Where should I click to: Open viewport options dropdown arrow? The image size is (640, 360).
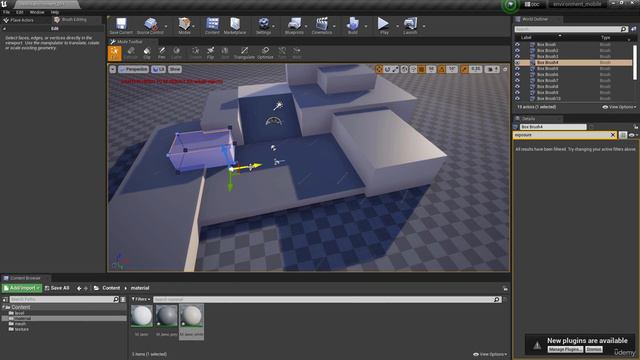[x=113, y=69]
